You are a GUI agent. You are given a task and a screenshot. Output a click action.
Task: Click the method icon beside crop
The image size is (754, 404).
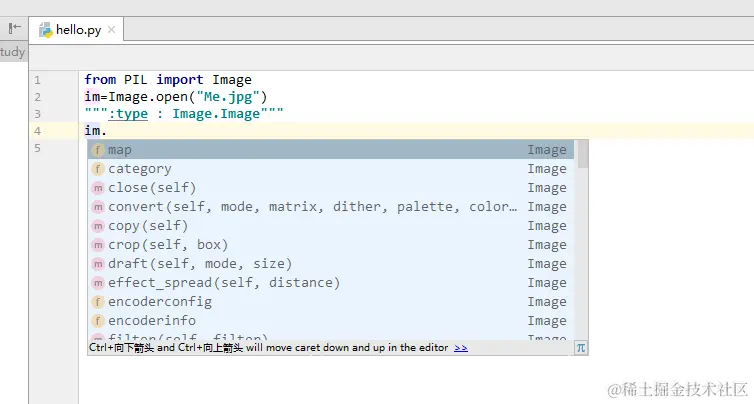pyautogui.click(x=98, y=245)
